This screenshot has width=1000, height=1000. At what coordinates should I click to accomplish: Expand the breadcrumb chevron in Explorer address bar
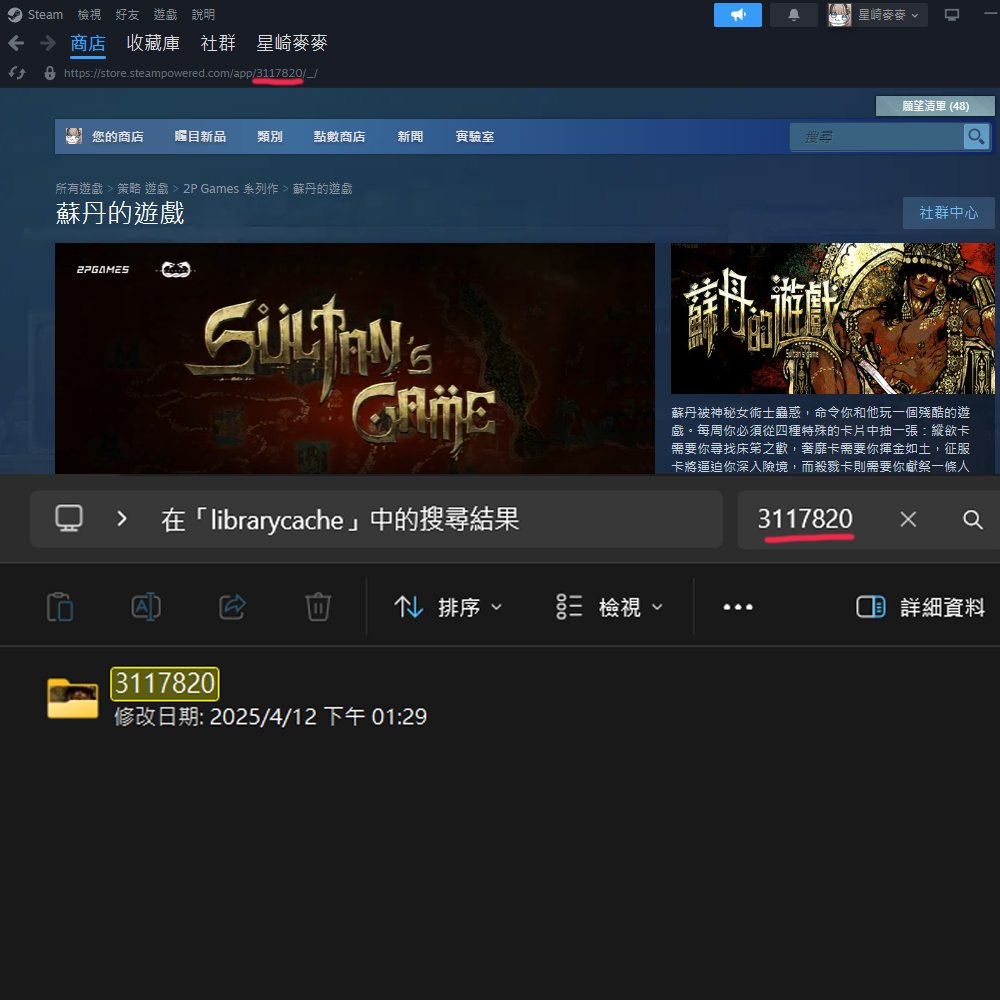(x=122, y=518)
